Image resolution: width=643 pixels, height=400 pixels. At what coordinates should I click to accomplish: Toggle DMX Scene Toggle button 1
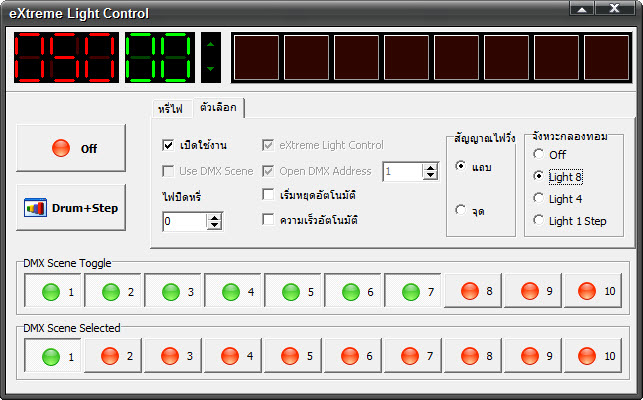coord(52,291)
